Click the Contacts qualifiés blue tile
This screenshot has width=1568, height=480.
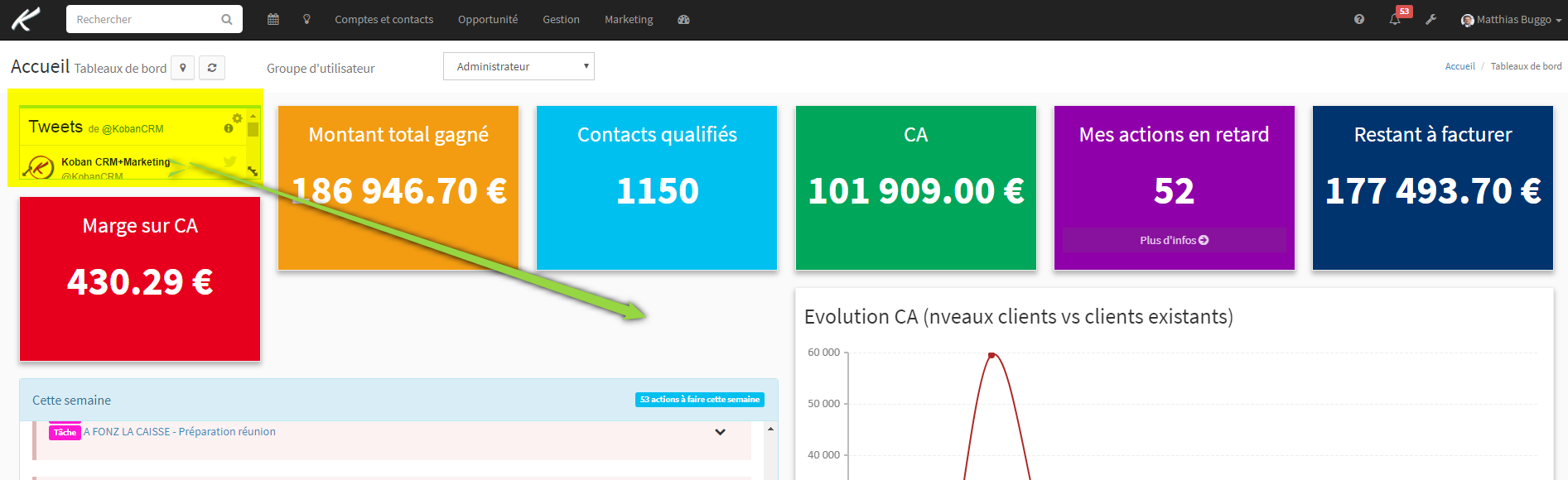tap(657, 188)
